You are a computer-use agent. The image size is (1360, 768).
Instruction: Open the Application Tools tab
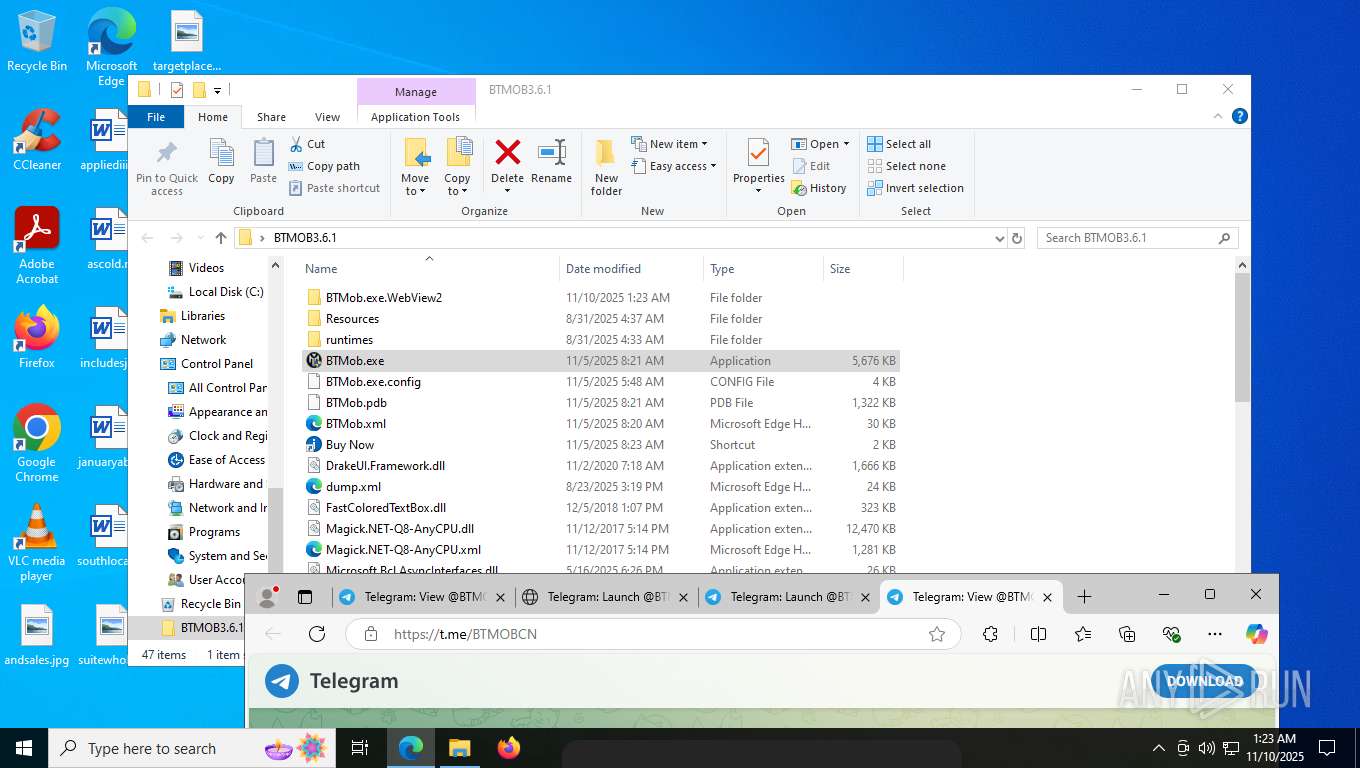point(415,117)
